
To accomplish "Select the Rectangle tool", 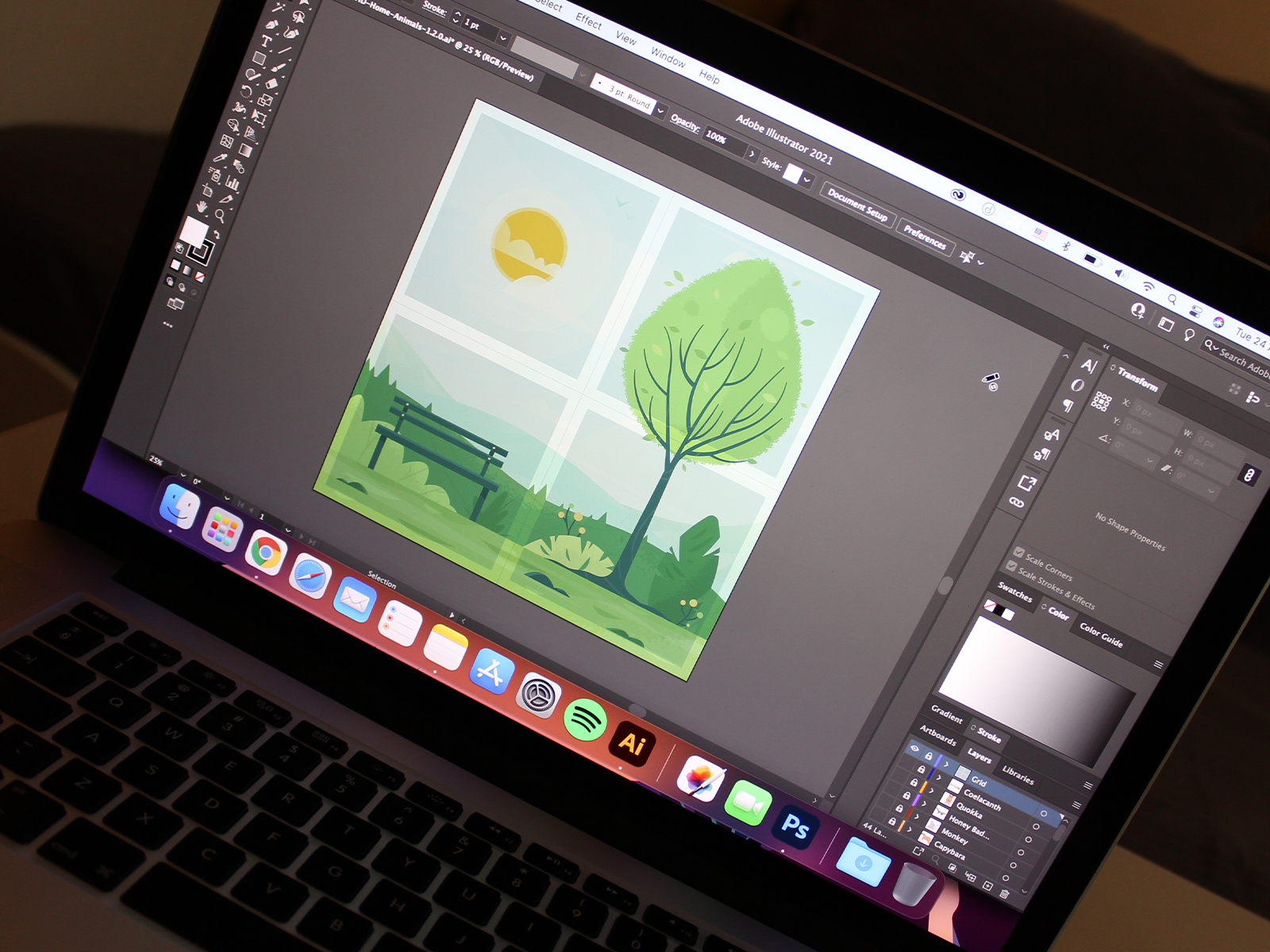I will pyautogui.click(x=259, y=58).
